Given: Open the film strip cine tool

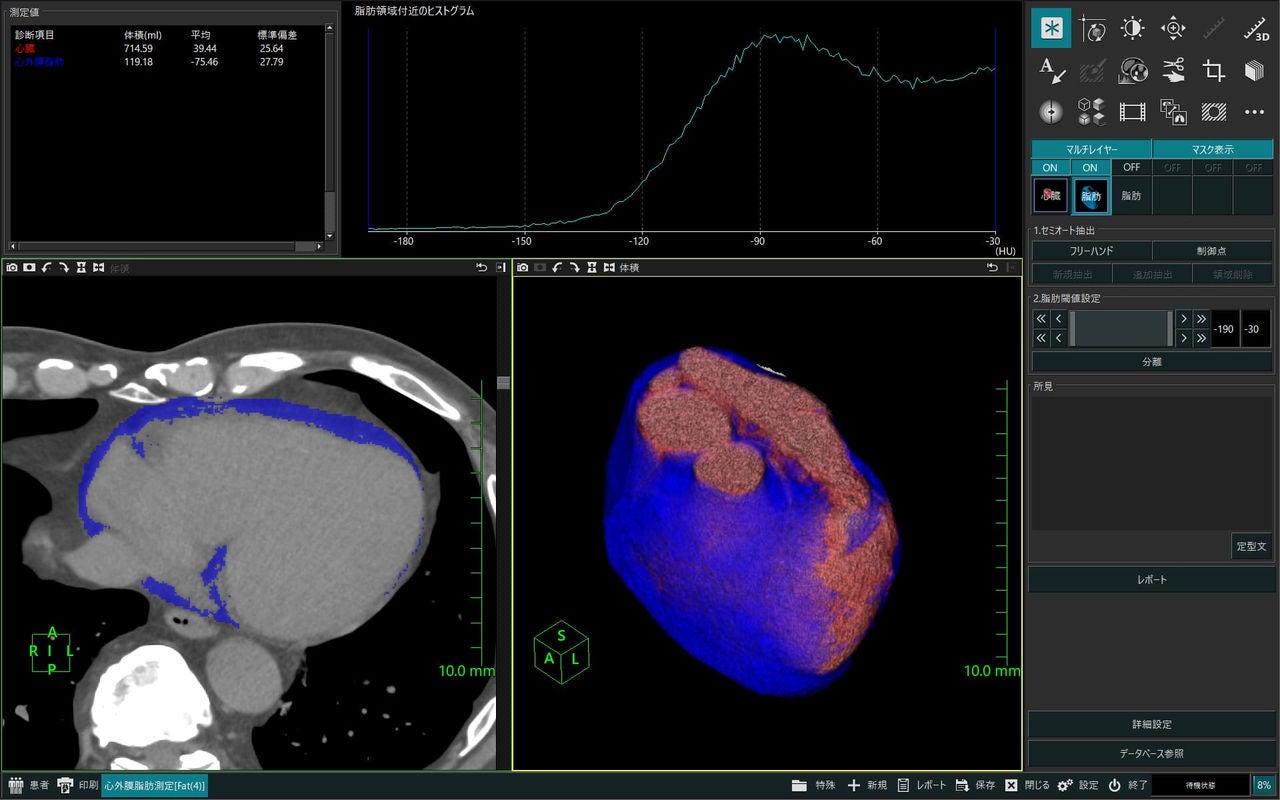Looking at the screenshot, I should tap(1132, 111).
